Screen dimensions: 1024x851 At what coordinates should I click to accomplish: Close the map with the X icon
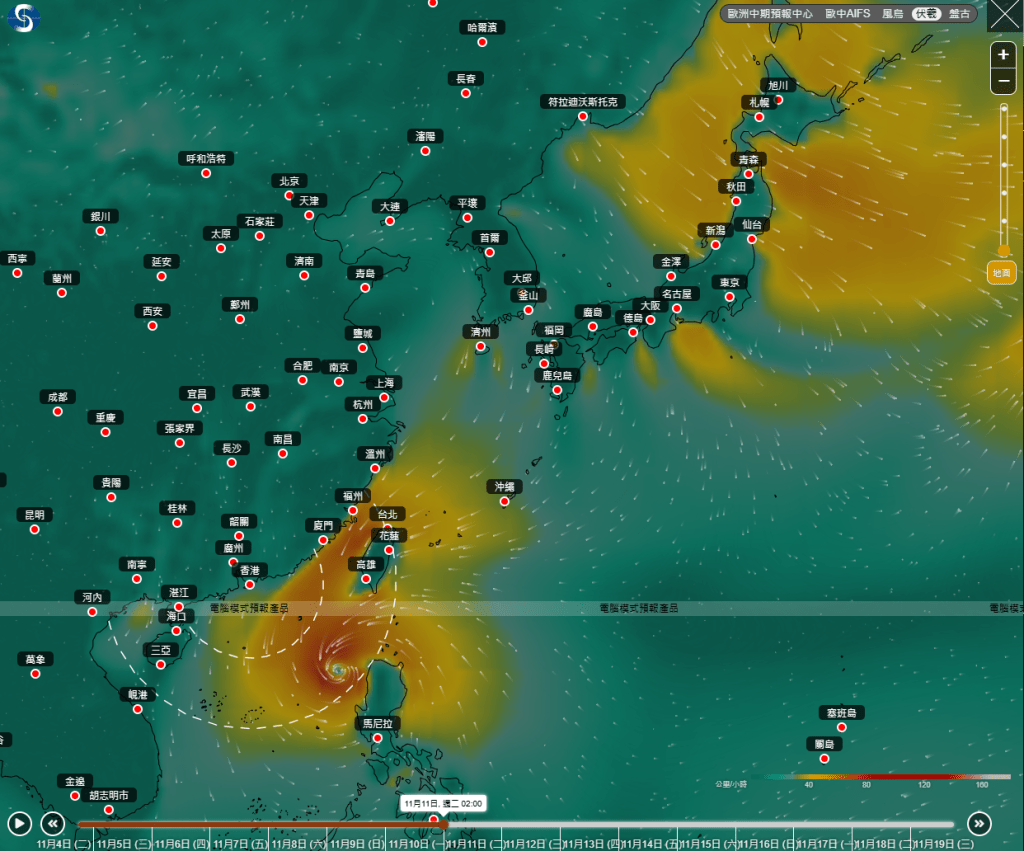coord(1004,16)
